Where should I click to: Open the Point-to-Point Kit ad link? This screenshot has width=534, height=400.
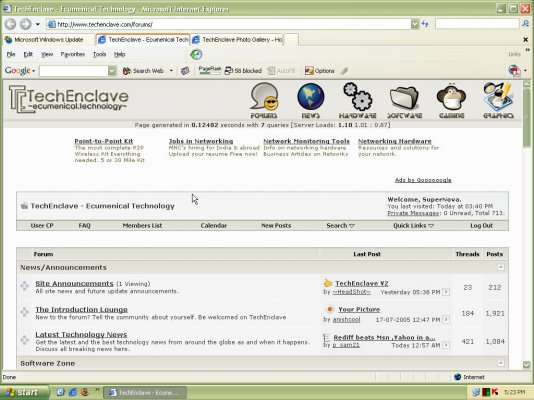104,141
